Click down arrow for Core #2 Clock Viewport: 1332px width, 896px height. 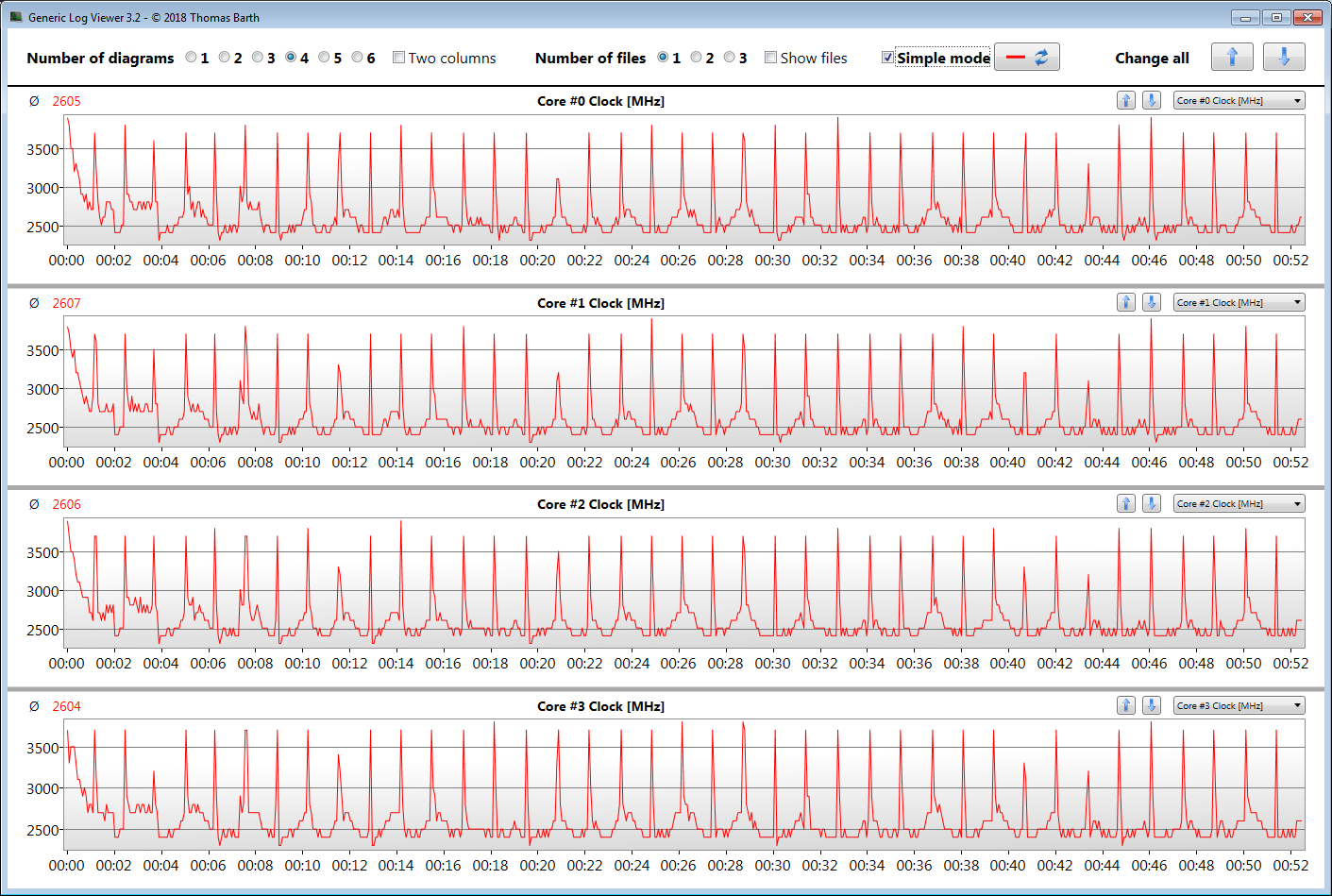(1151, 504)
